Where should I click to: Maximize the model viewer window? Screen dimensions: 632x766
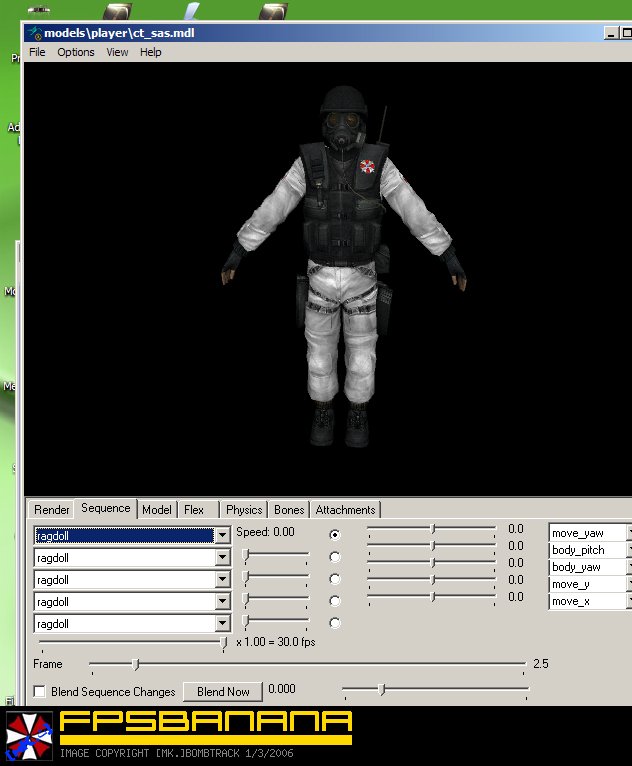[626, 33]
